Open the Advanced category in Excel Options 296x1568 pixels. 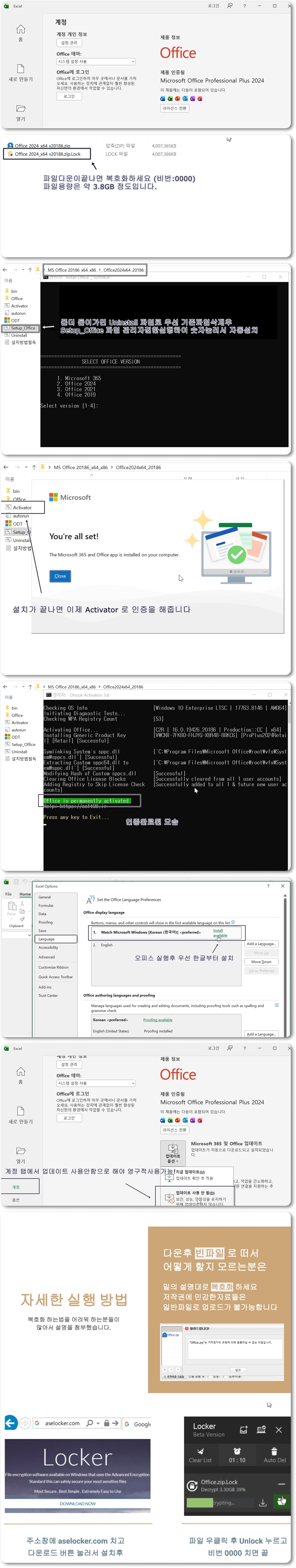[47, 957]
